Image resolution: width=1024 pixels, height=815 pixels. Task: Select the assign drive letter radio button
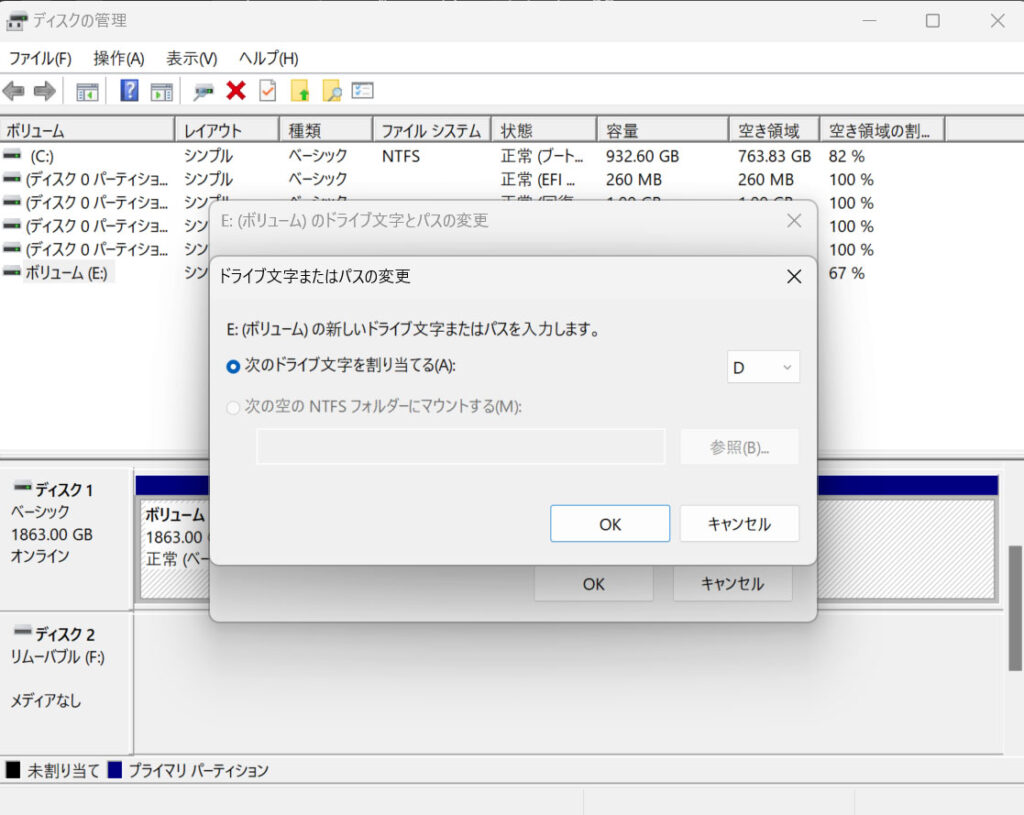click(x=234, y=367)
